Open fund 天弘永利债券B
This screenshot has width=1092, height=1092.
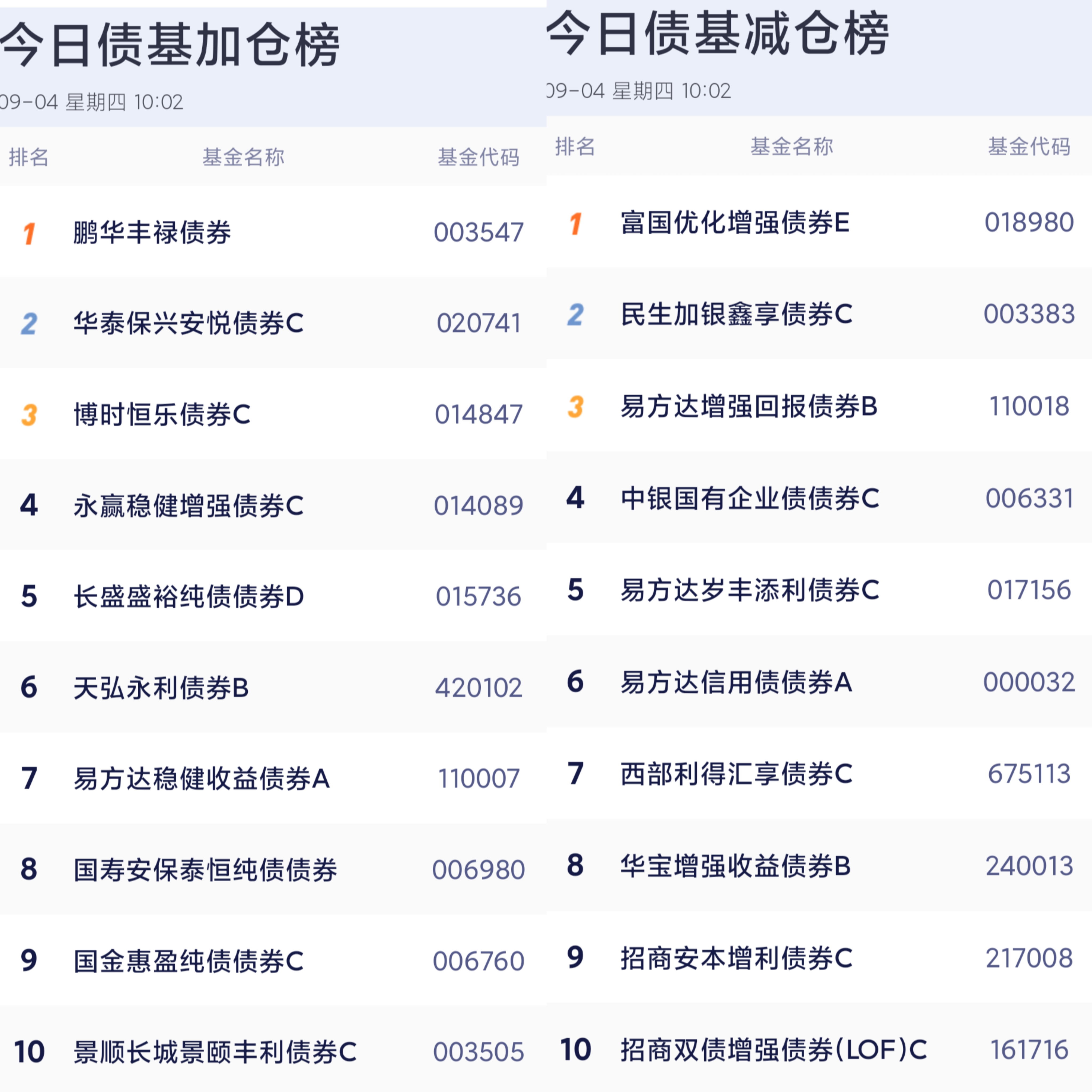[161, 688]
